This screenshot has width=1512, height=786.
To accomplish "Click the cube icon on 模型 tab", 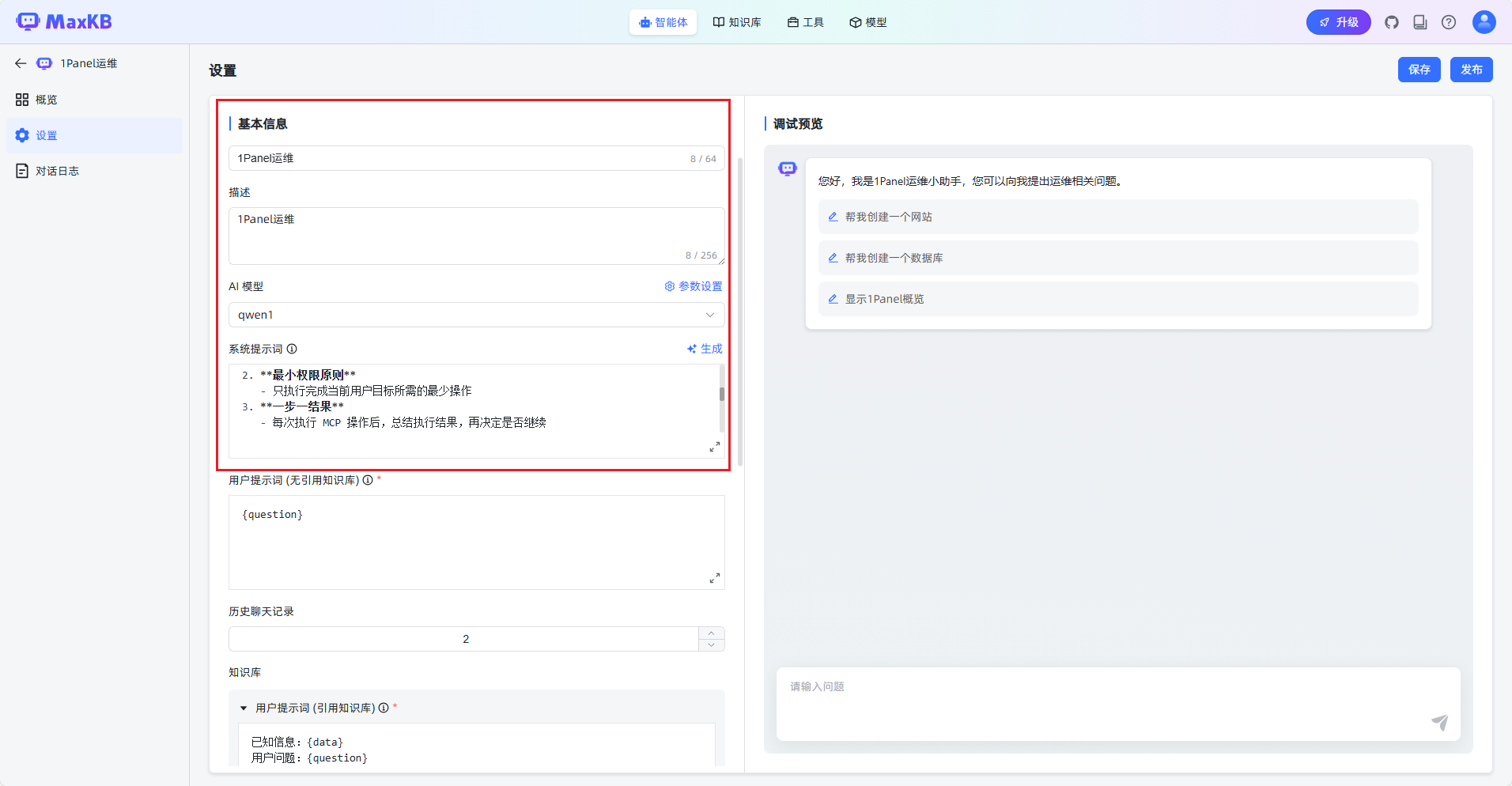I will [856, 22].
